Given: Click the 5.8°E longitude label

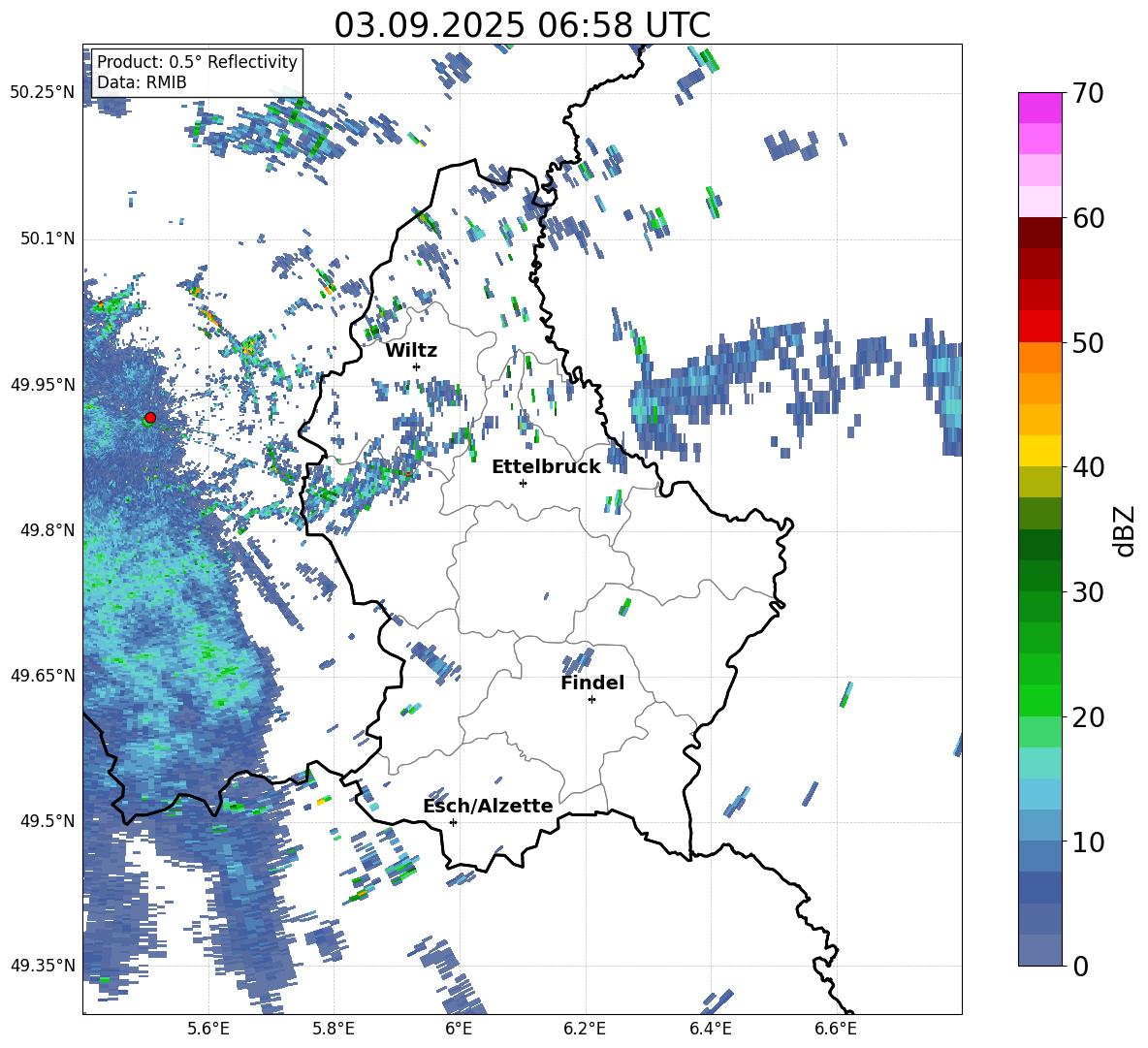Looking at the screenshot, I should tap(334, 1029).
